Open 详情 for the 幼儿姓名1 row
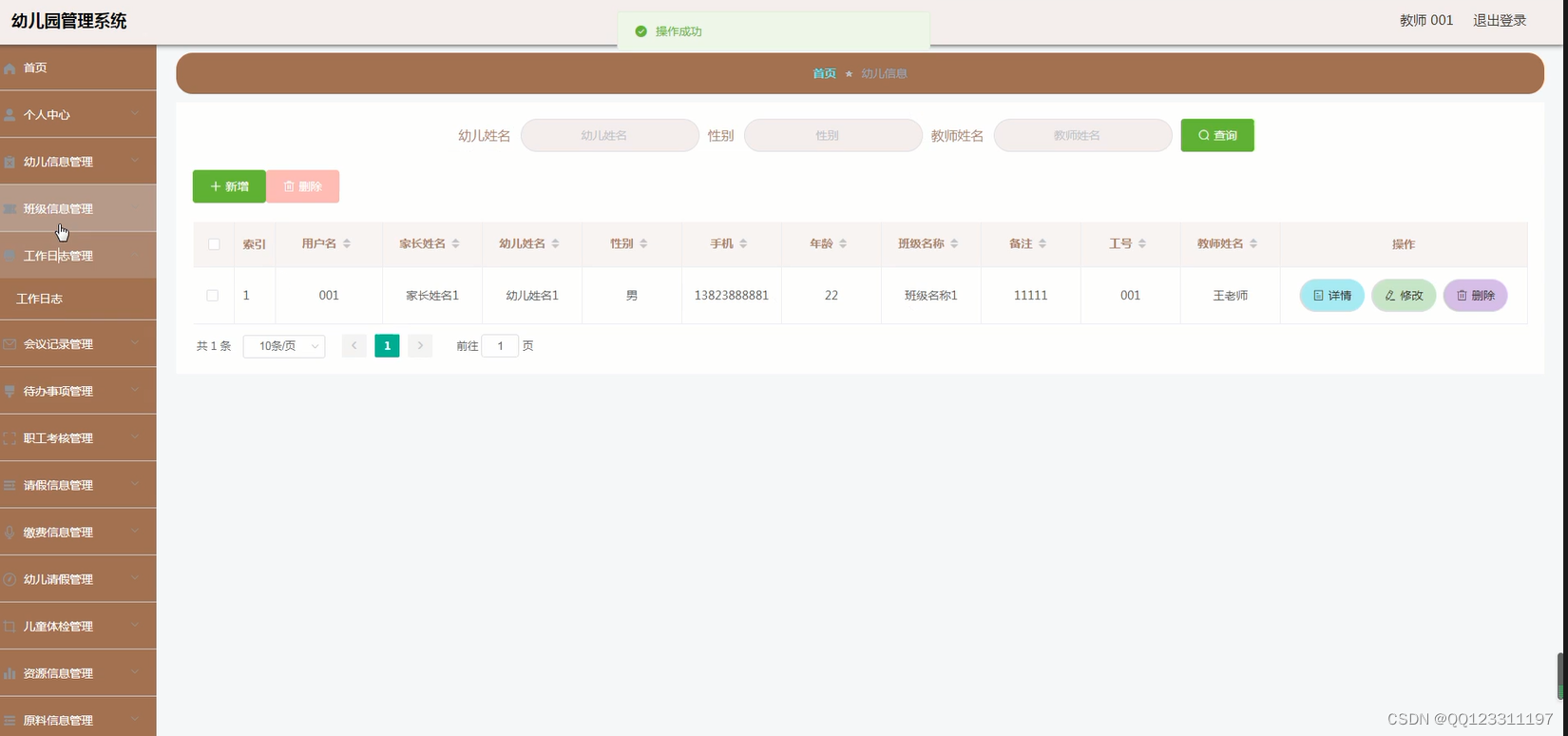Image resolution: width=1568 pixels, height=736 pixels. pos(1331,296)
